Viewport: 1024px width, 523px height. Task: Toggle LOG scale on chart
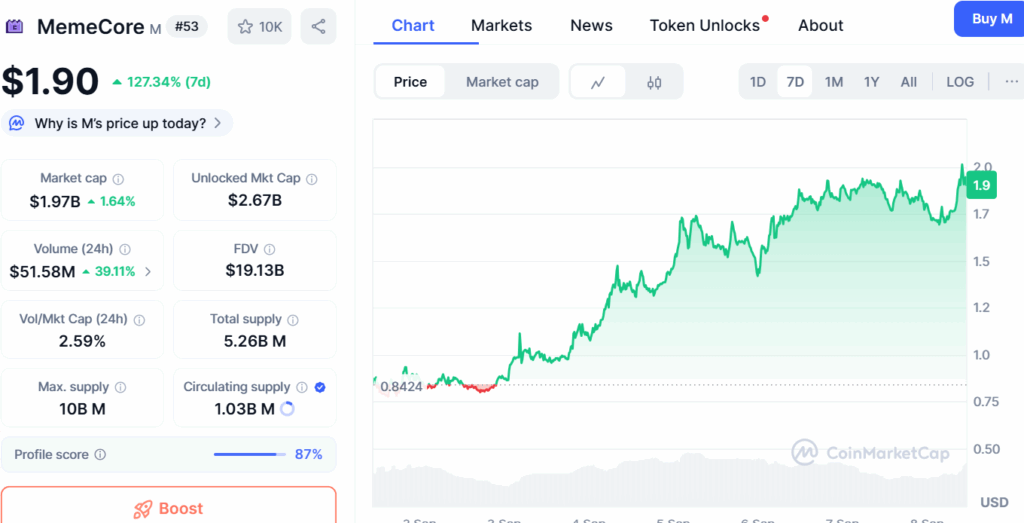point(960,82)
